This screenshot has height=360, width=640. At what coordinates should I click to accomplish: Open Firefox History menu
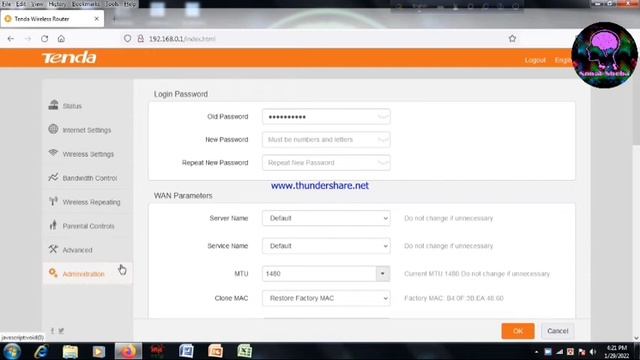pyautogui.click(x=57, y=4)
